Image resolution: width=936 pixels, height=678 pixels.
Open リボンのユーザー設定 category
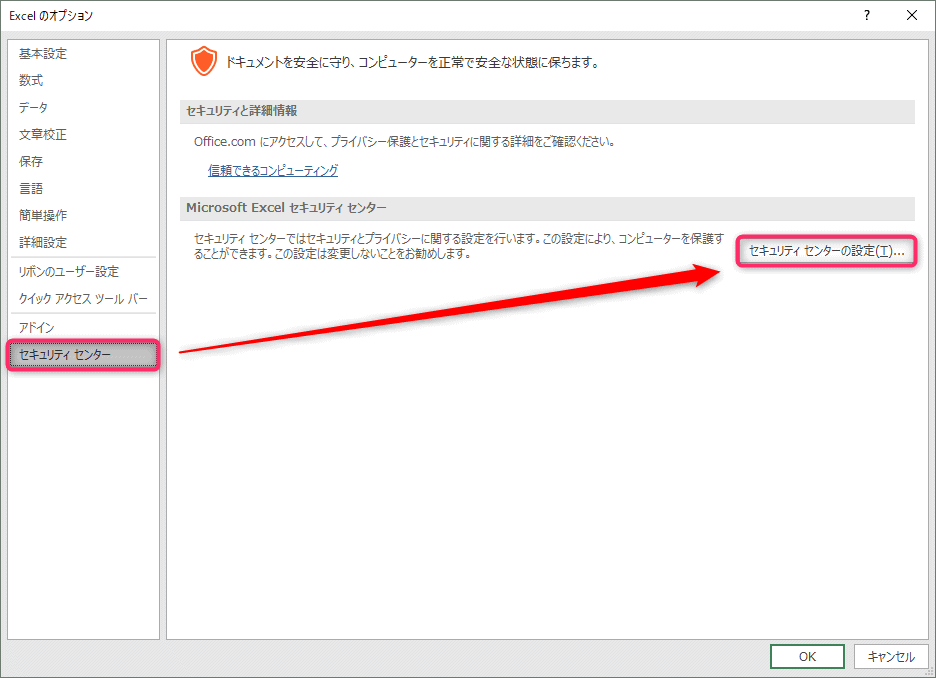click(x=68, y=272)
